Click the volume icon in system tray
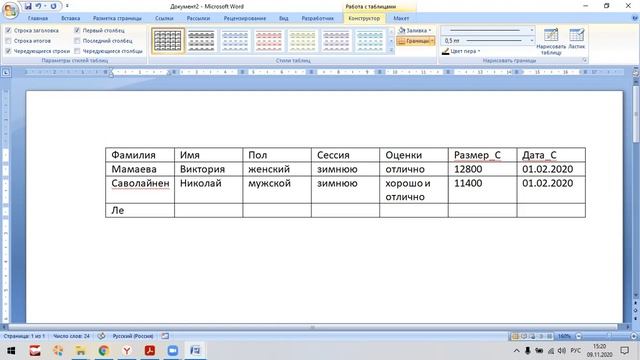640x360 pixels. pos(562,351)
